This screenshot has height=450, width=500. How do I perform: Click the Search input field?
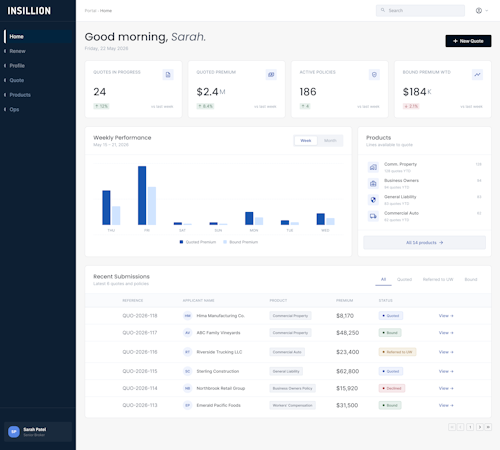coord(420,11)
